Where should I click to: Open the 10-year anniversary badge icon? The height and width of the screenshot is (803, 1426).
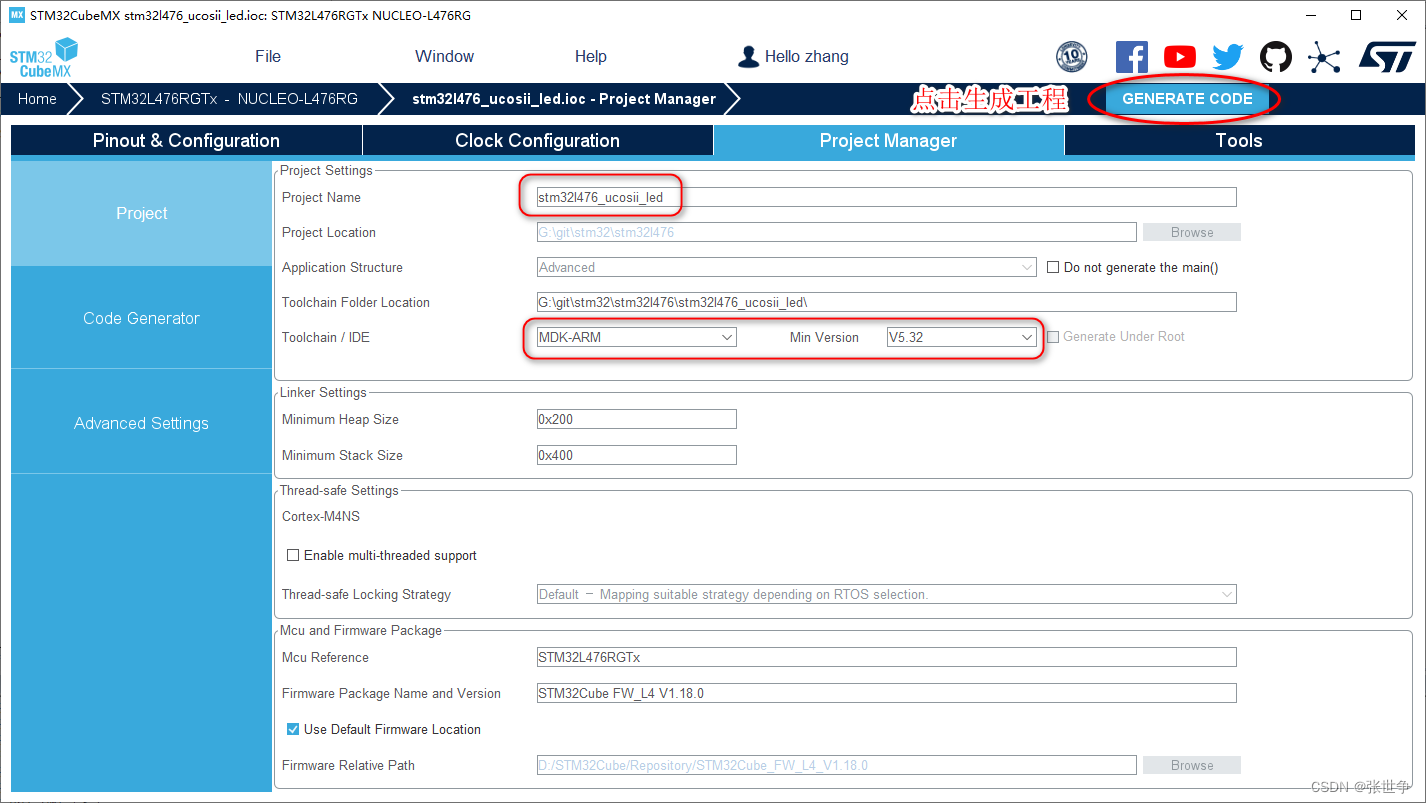pos(1071,56)
